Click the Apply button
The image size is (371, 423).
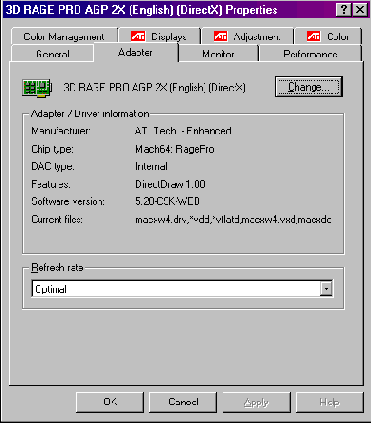point(256,402)
